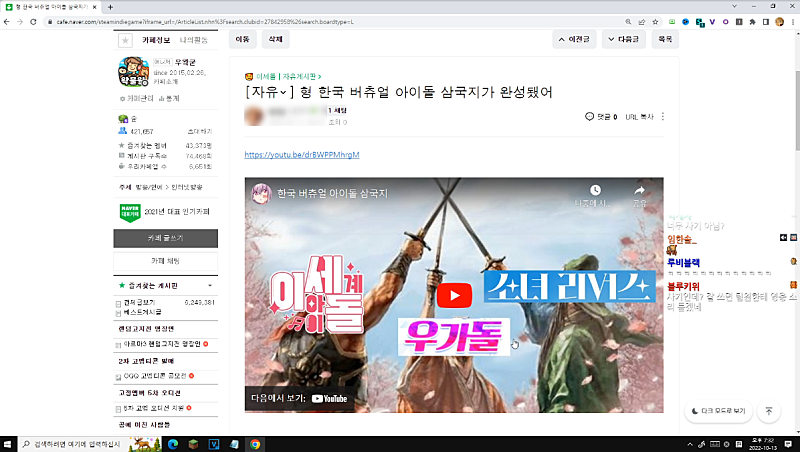Open the 통계 statistics link
800x452 pixels.
(169, 98)
